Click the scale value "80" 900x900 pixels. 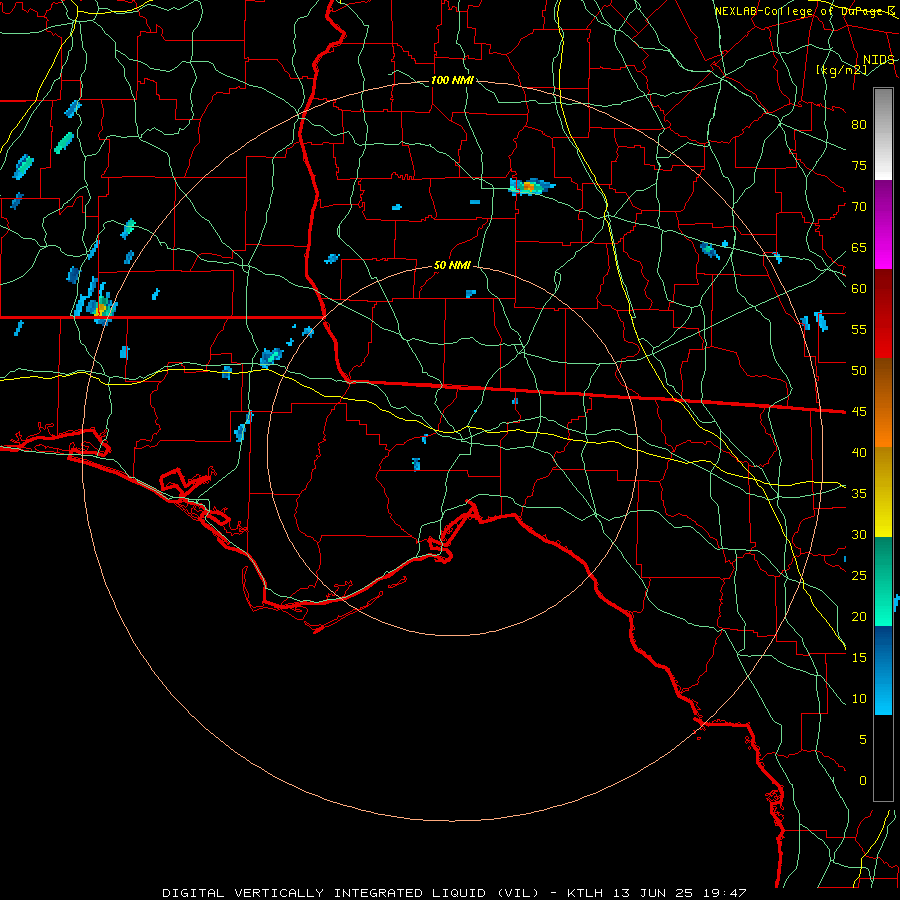coord(859,125)
